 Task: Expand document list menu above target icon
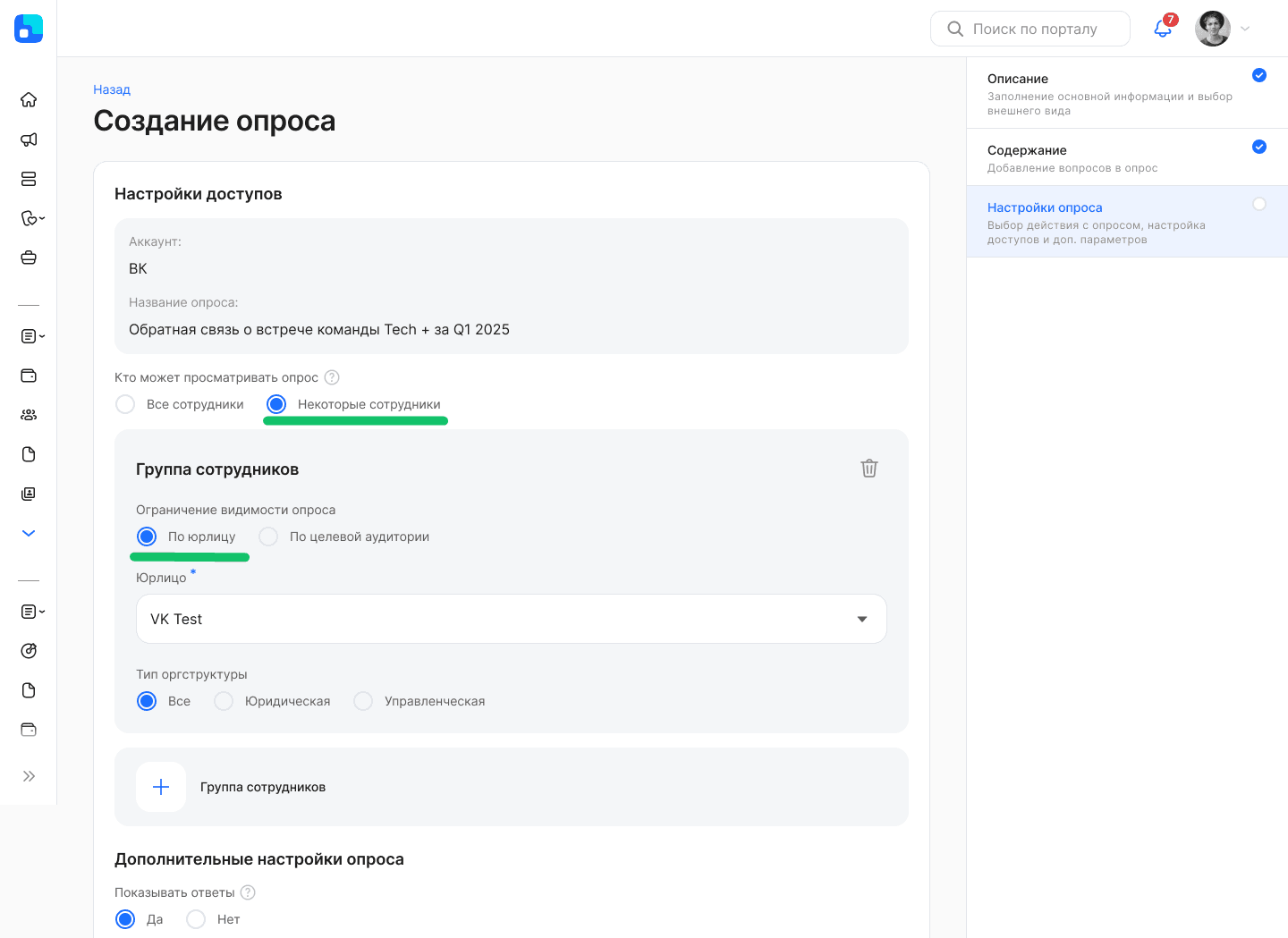[32, 612]
